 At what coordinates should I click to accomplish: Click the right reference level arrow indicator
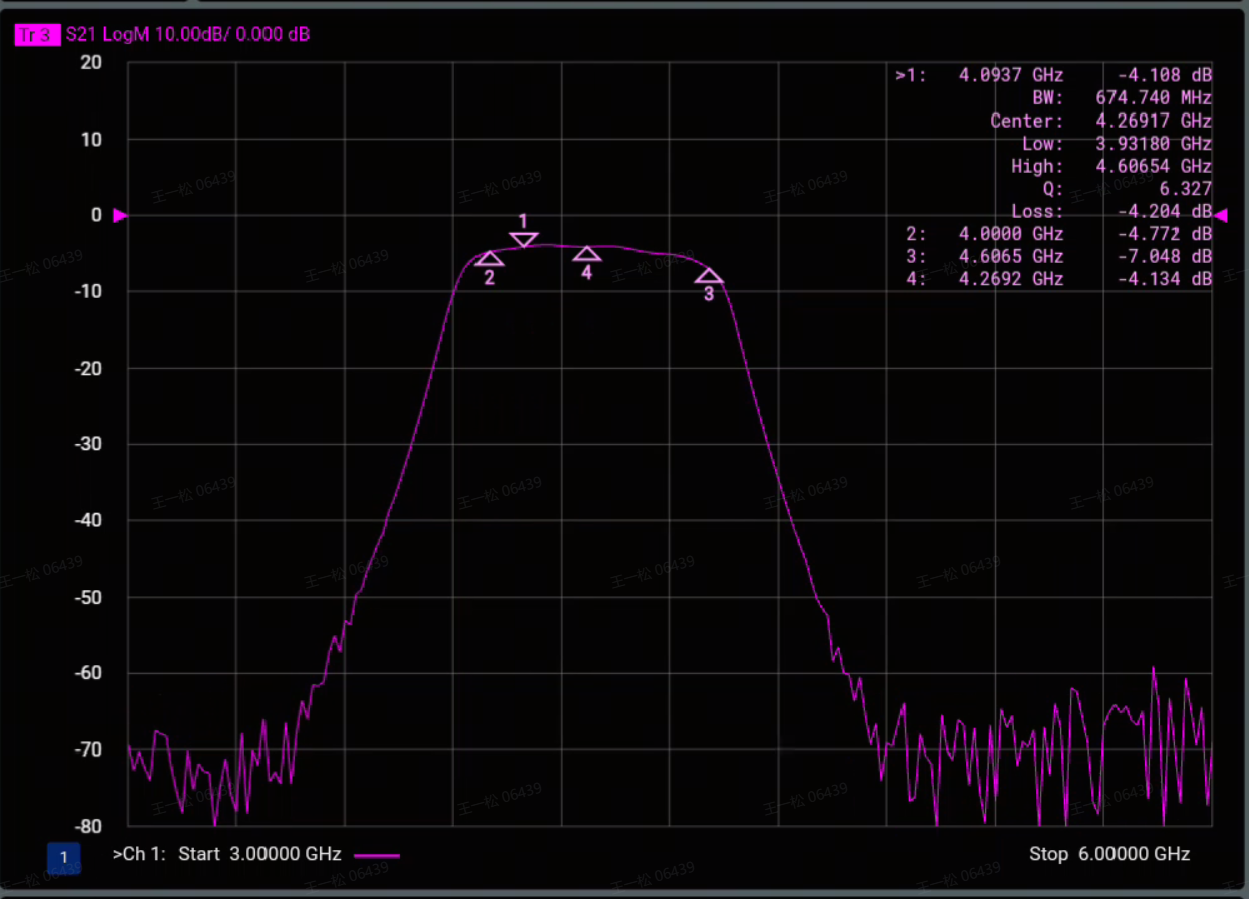click(x=1223, y=215)
